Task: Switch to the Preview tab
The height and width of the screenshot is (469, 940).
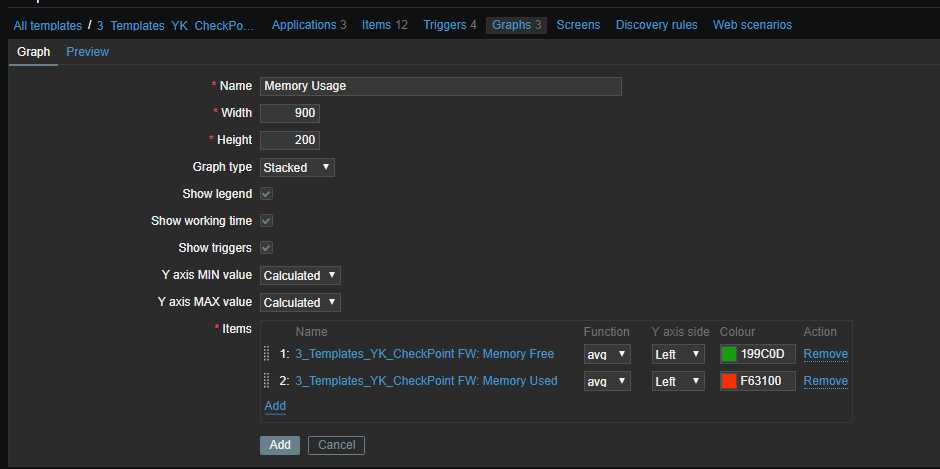Action: tap(88, 52)
